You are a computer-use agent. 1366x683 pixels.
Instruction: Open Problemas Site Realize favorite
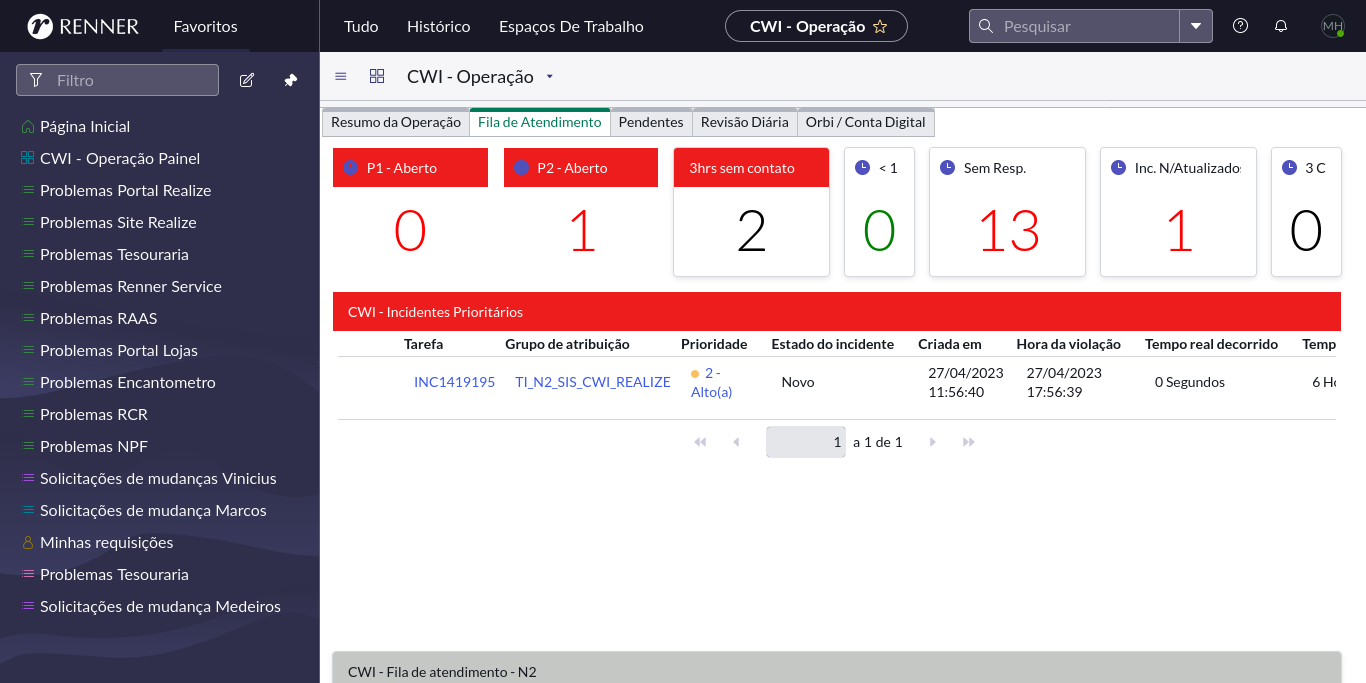tap(118, 222)
